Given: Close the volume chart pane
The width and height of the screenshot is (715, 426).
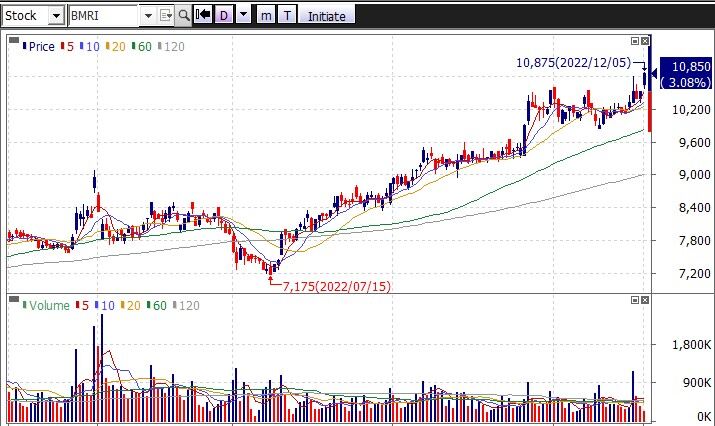Looking at the screenshot, I should click(x=646, y=300).
